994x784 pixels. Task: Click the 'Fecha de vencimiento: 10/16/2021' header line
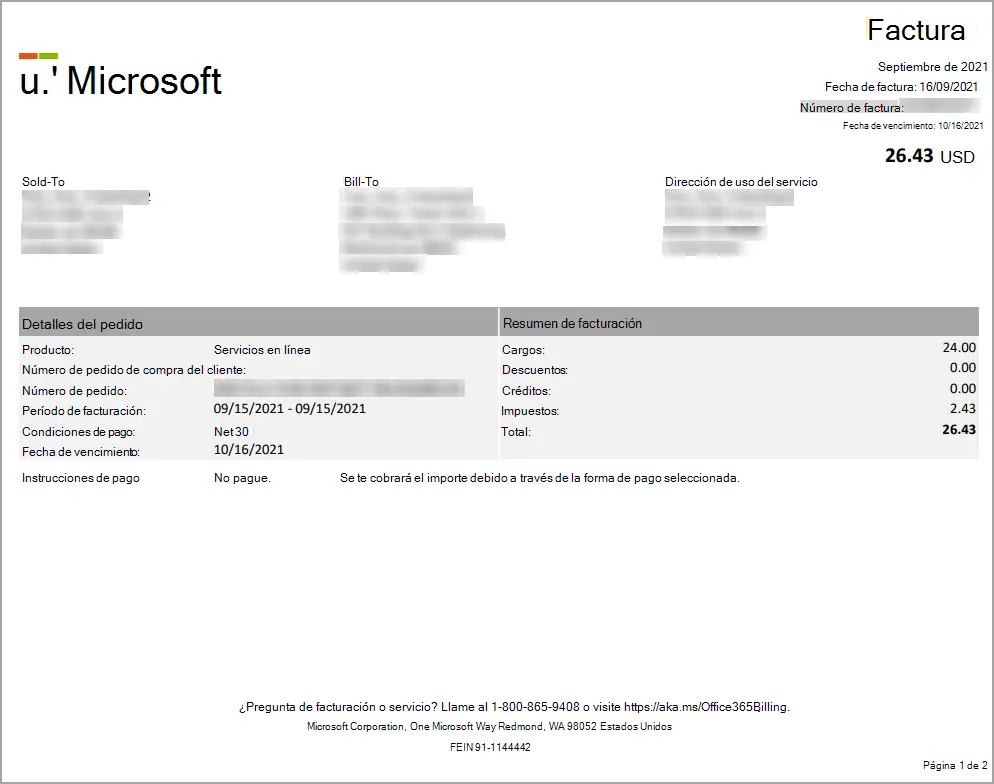[x=913, y=126]
